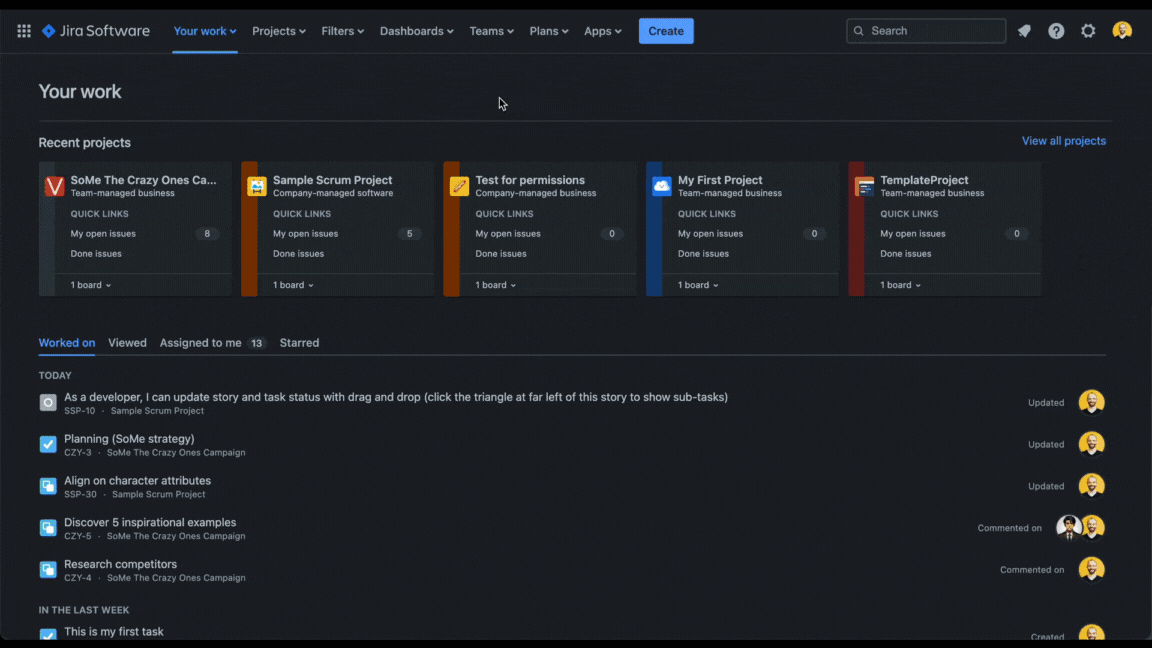Open issue This is my first task
The width and height of the screenshot is (1152, 648).
click(114, 632)
